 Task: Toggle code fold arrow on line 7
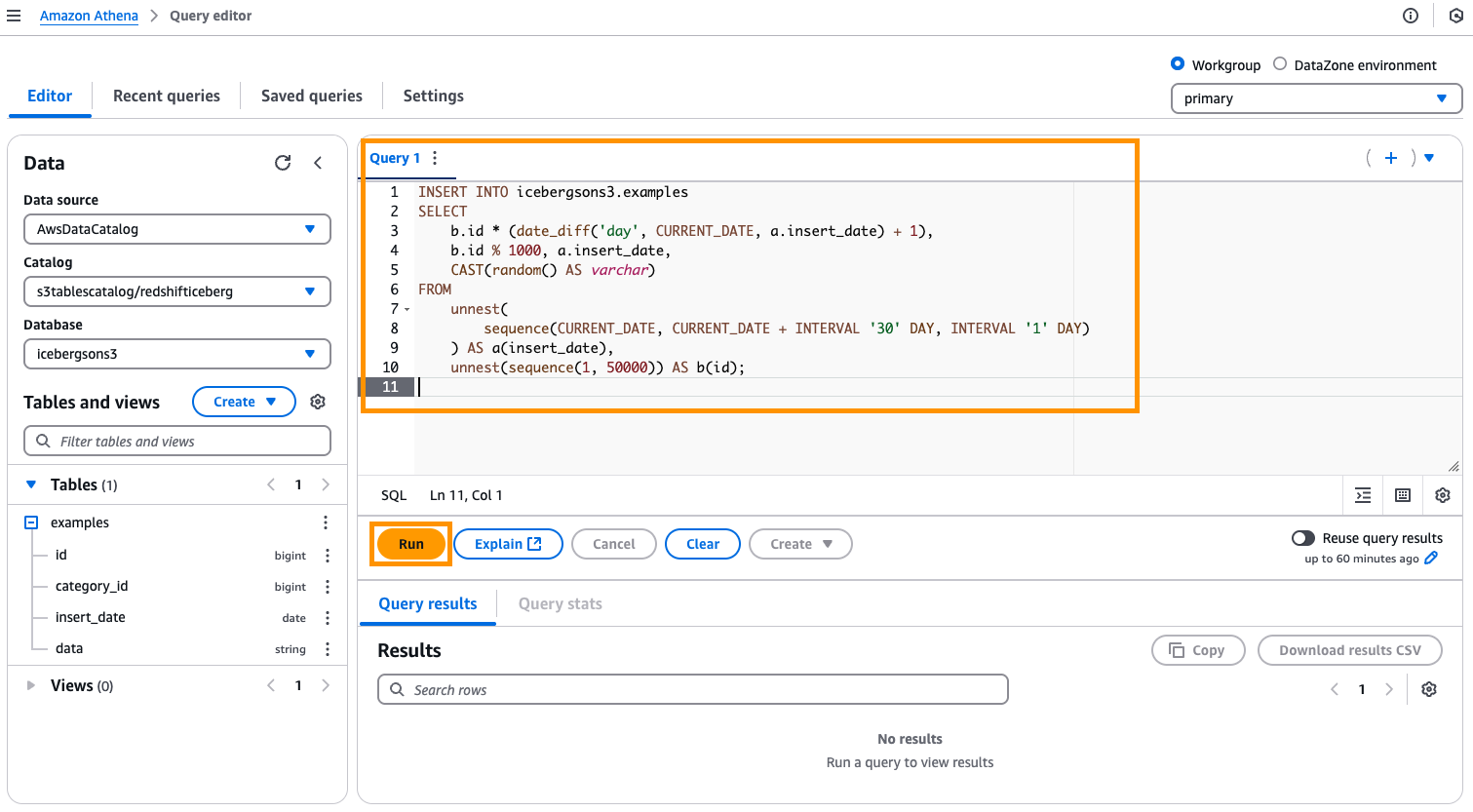(x=407, y=309)
